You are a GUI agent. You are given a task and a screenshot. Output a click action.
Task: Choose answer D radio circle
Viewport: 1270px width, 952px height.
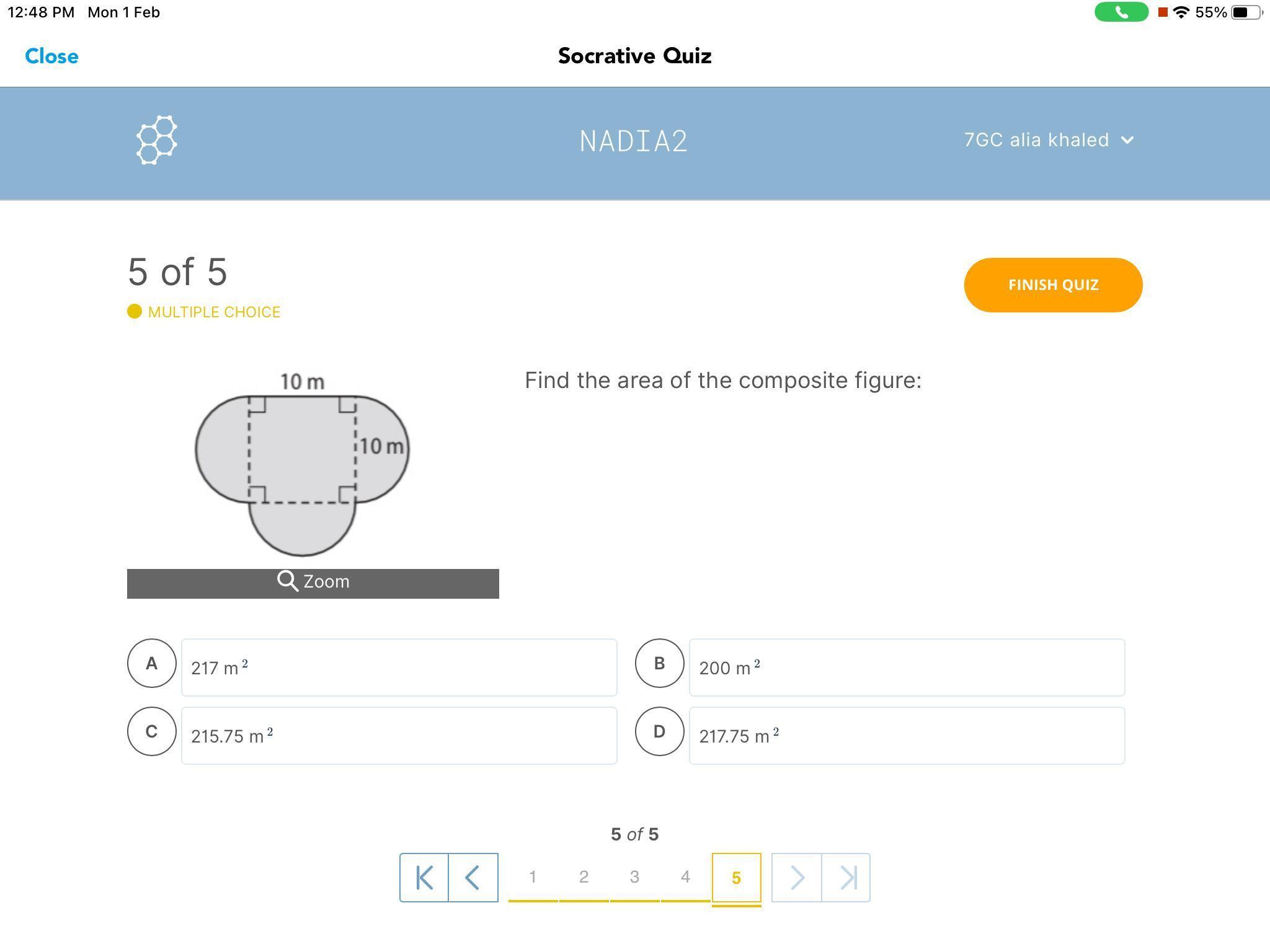(660, 731)
